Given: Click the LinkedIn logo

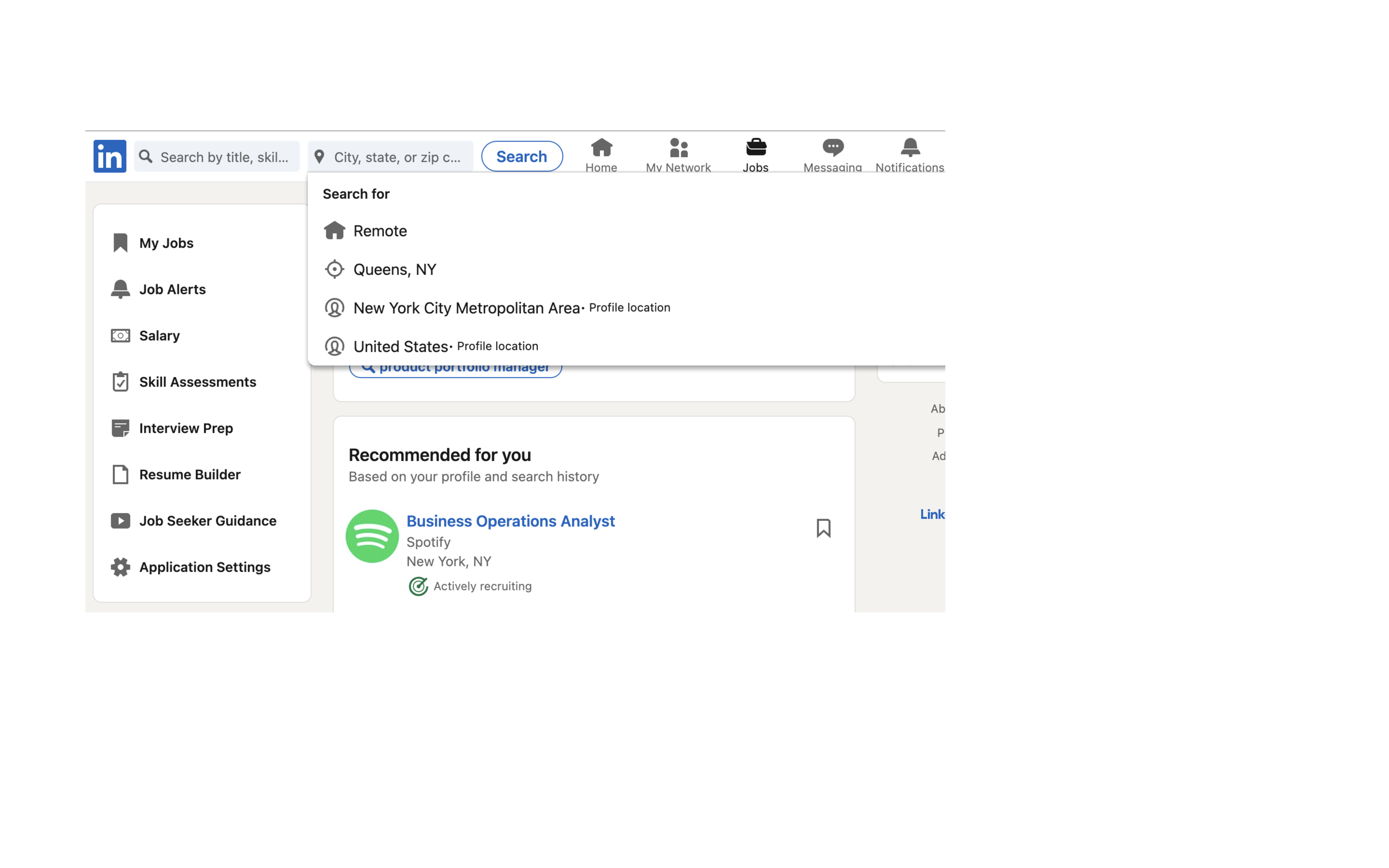Looking at the screenshot, I should (x=109, y=156).
